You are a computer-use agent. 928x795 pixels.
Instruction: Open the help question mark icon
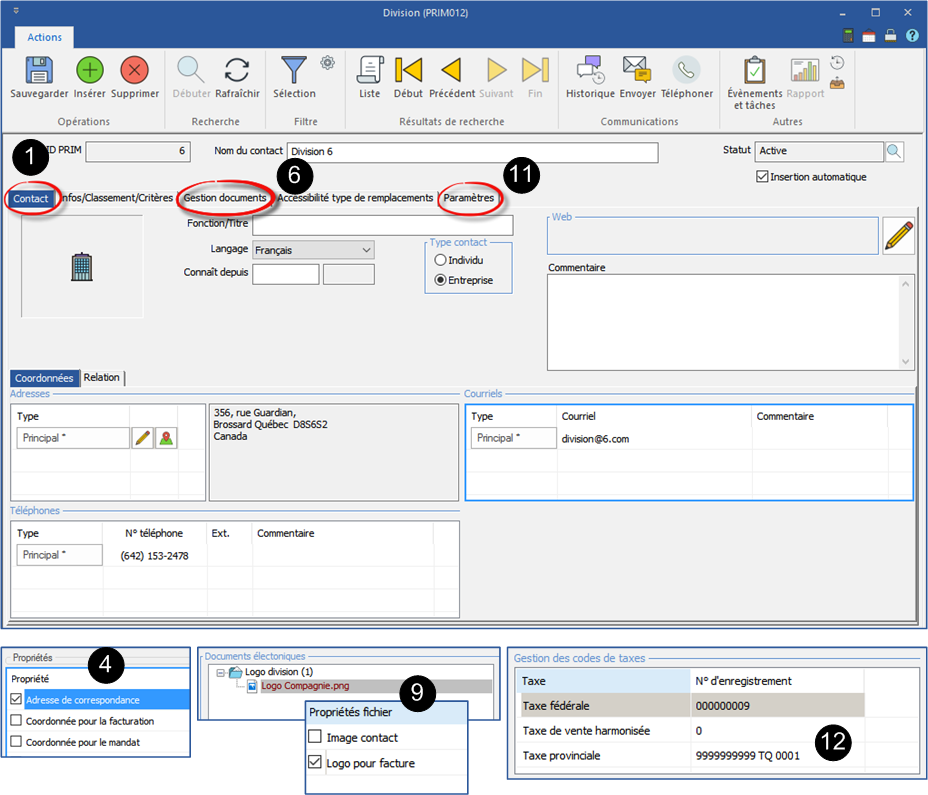point(912,36)
